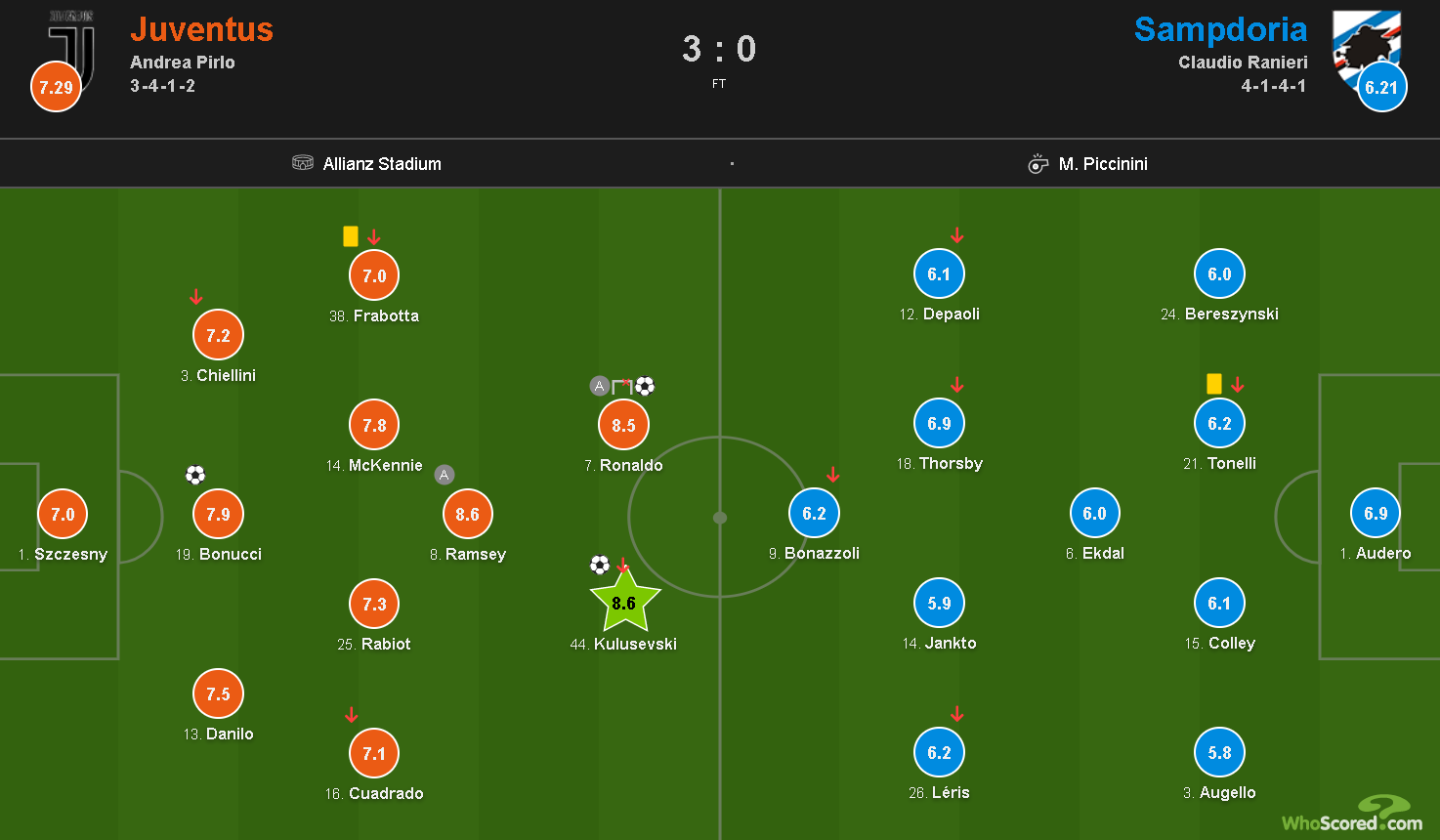1440x840 pixels.
Task: Click the assist icon above Ramsey
Action: 445,476
